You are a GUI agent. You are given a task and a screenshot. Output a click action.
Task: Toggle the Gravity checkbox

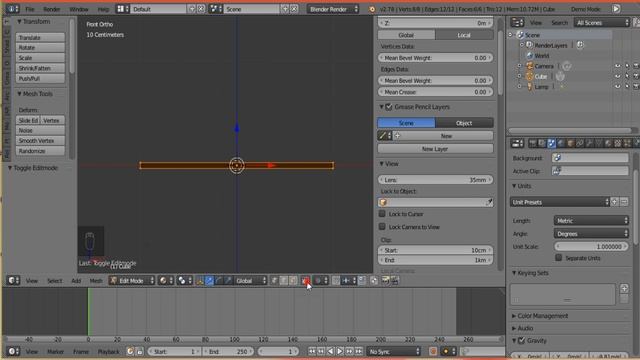522,340
